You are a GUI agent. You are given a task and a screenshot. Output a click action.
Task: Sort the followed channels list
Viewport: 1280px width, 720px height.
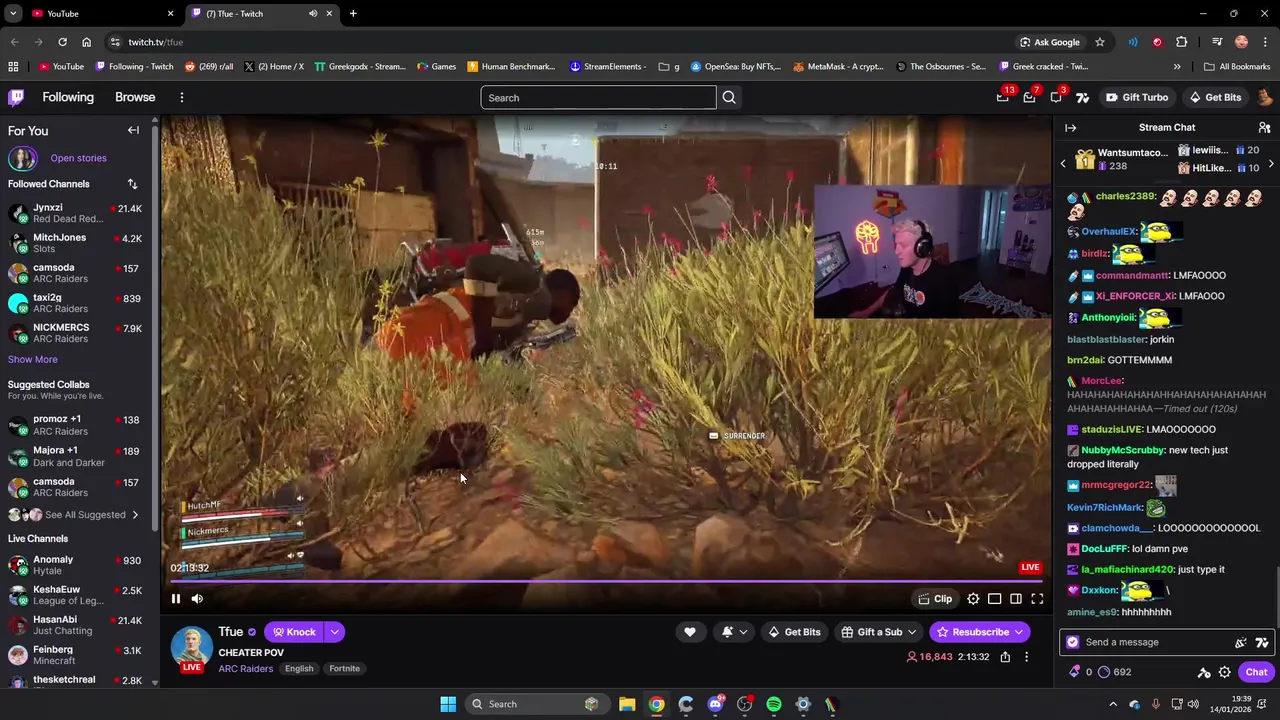click(x=132, y=184)
